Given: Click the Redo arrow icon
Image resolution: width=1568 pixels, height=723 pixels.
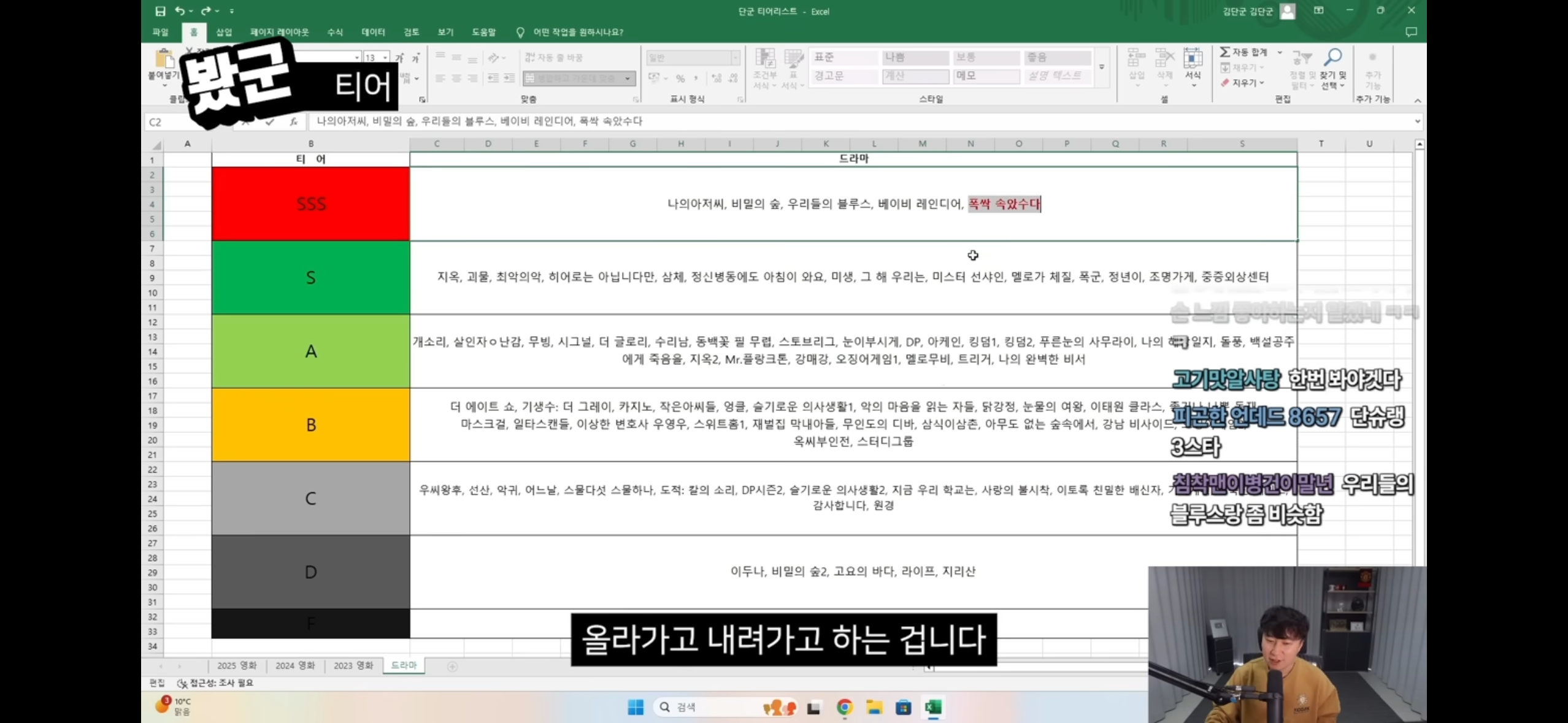Looking at the screenshot, I should coord(206,11).
